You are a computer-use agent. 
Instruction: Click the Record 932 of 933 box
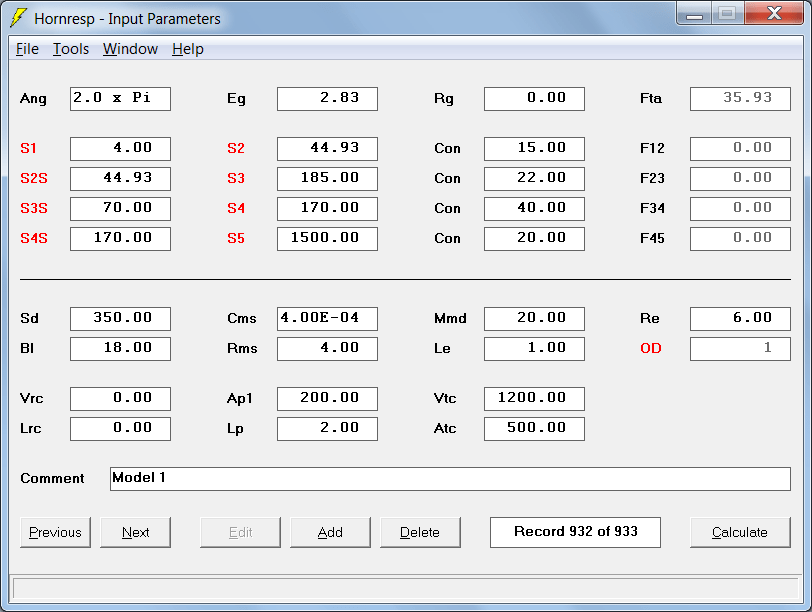pos(575,532)
